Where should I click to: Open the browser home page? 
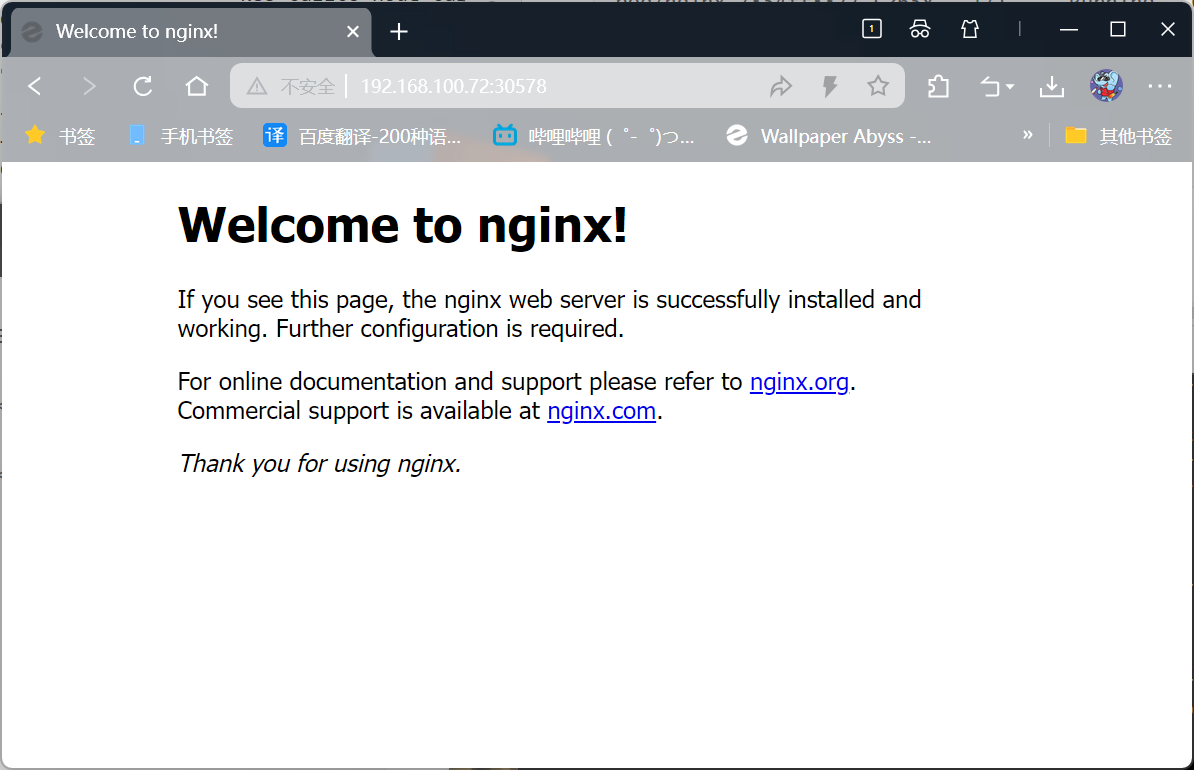(x=196, y=86)
